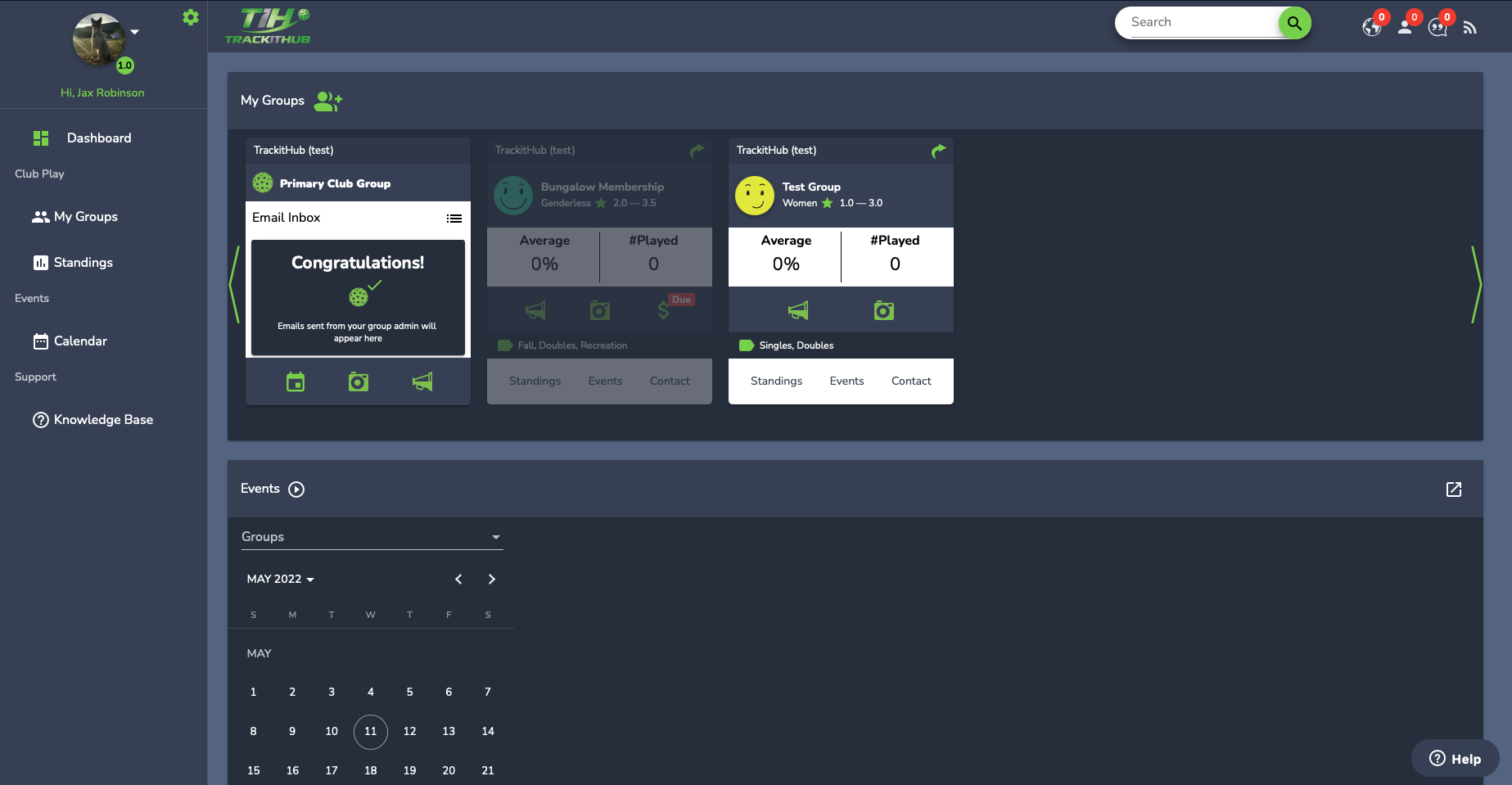Viewport: 1512px width, 785px height.
Task: Click Contact link in Test Group card
Action: (x=911, y=381)
